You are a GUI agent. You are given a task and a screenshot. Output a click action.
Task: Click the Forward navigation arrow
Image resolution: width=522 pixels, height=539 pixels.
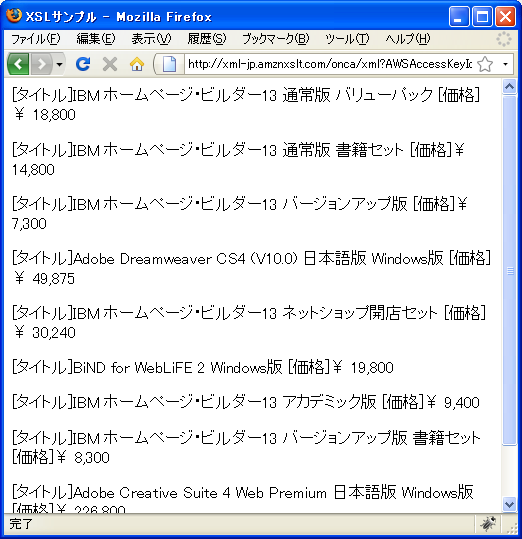pos(41,64)
